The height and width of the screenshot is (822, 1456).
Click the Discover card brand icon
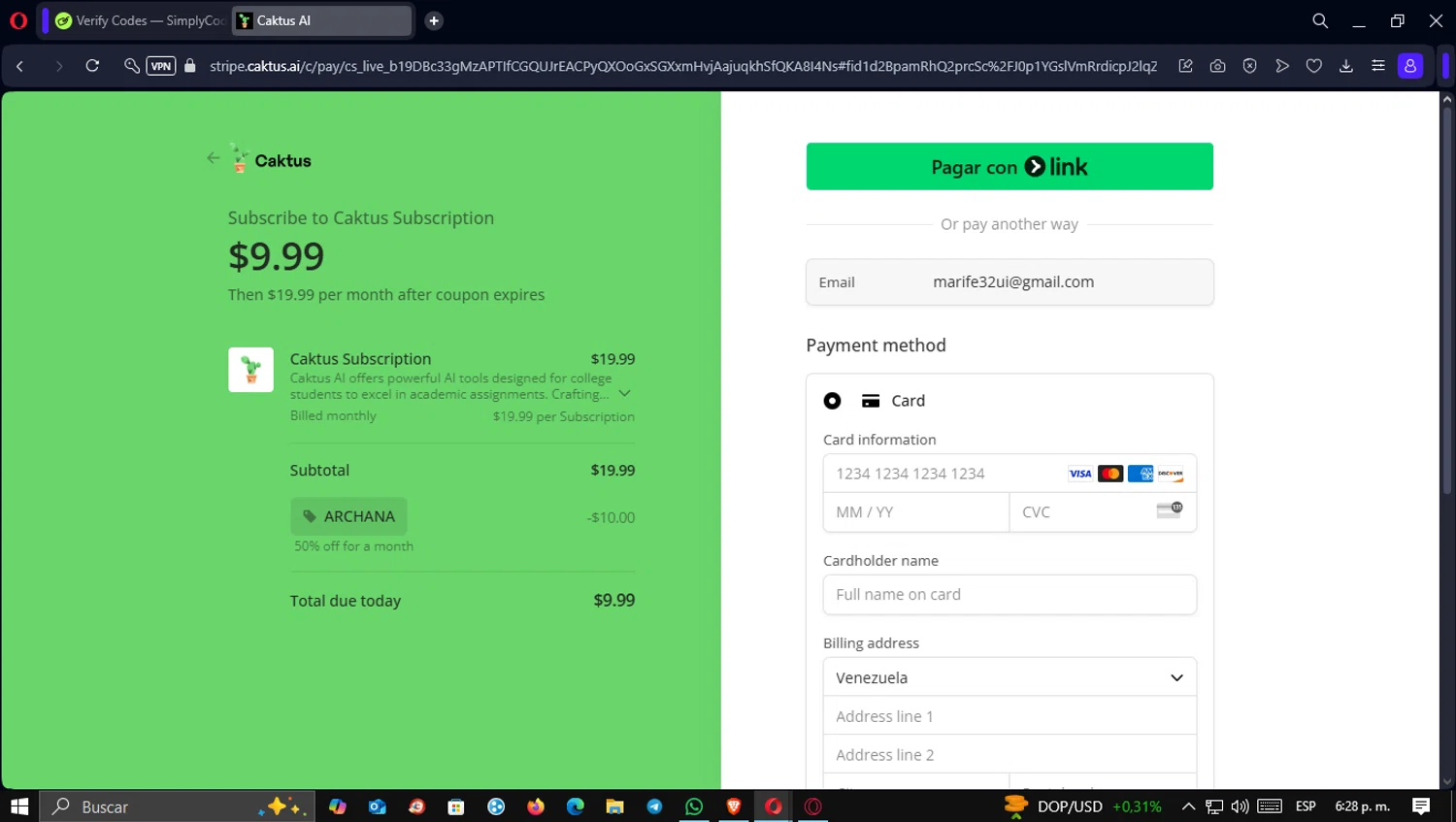tap(1171, 474)
